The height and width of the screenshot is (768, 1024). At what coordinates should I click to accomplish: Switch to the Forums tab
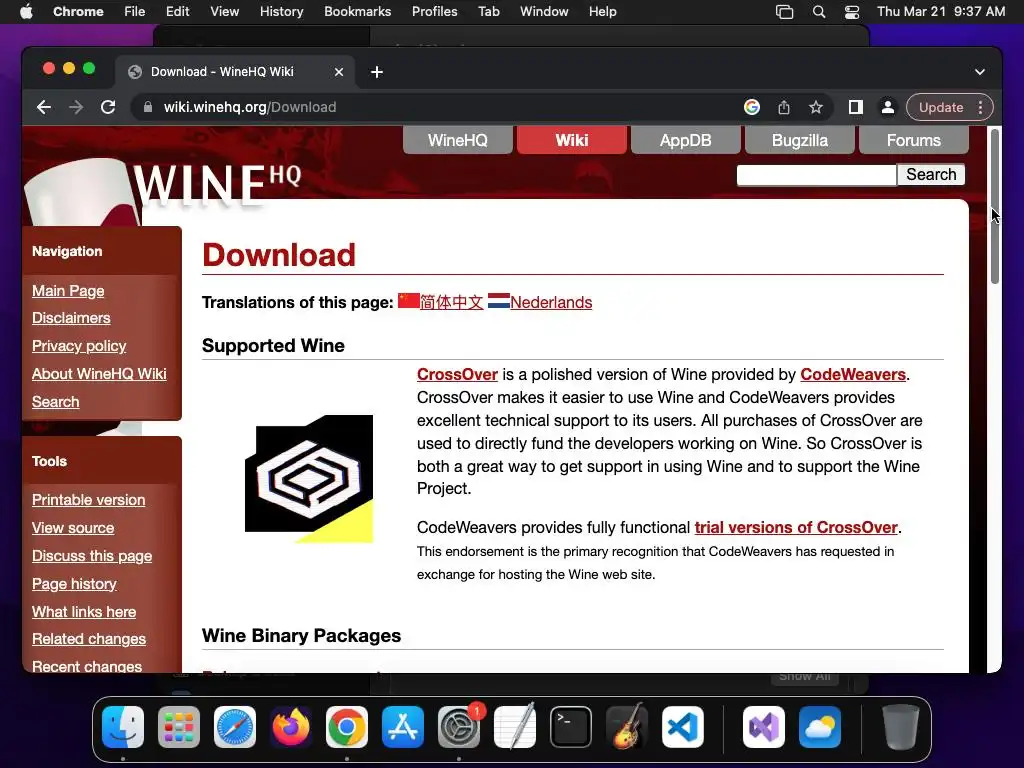[914, 140]
